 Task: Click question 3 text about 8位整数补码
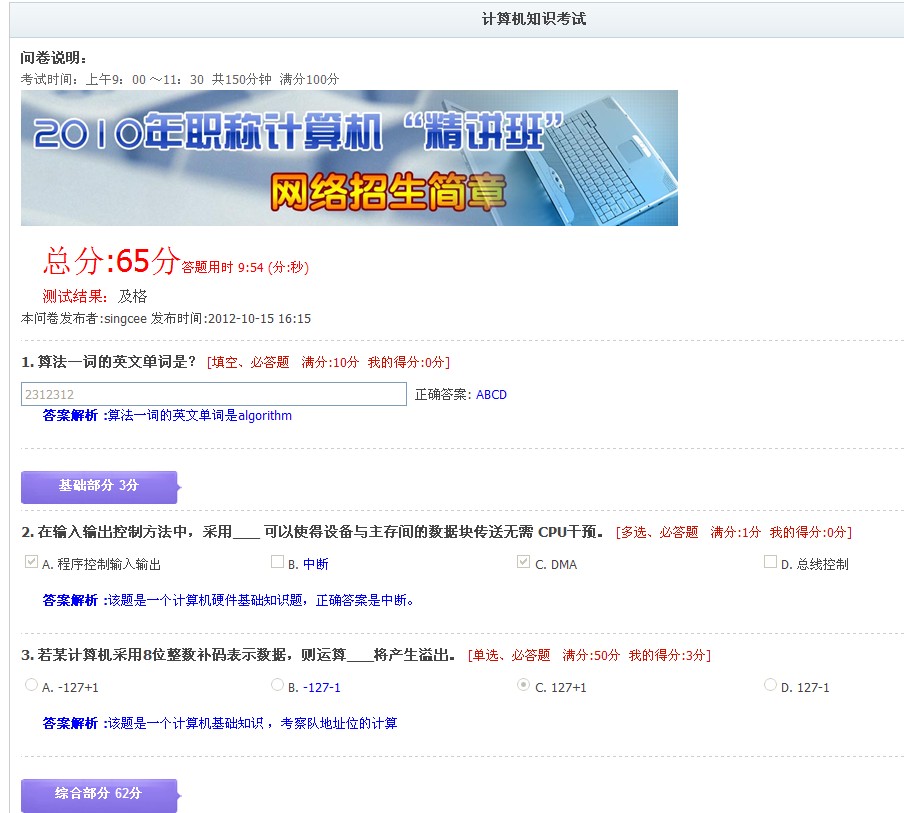click(239, 655)
